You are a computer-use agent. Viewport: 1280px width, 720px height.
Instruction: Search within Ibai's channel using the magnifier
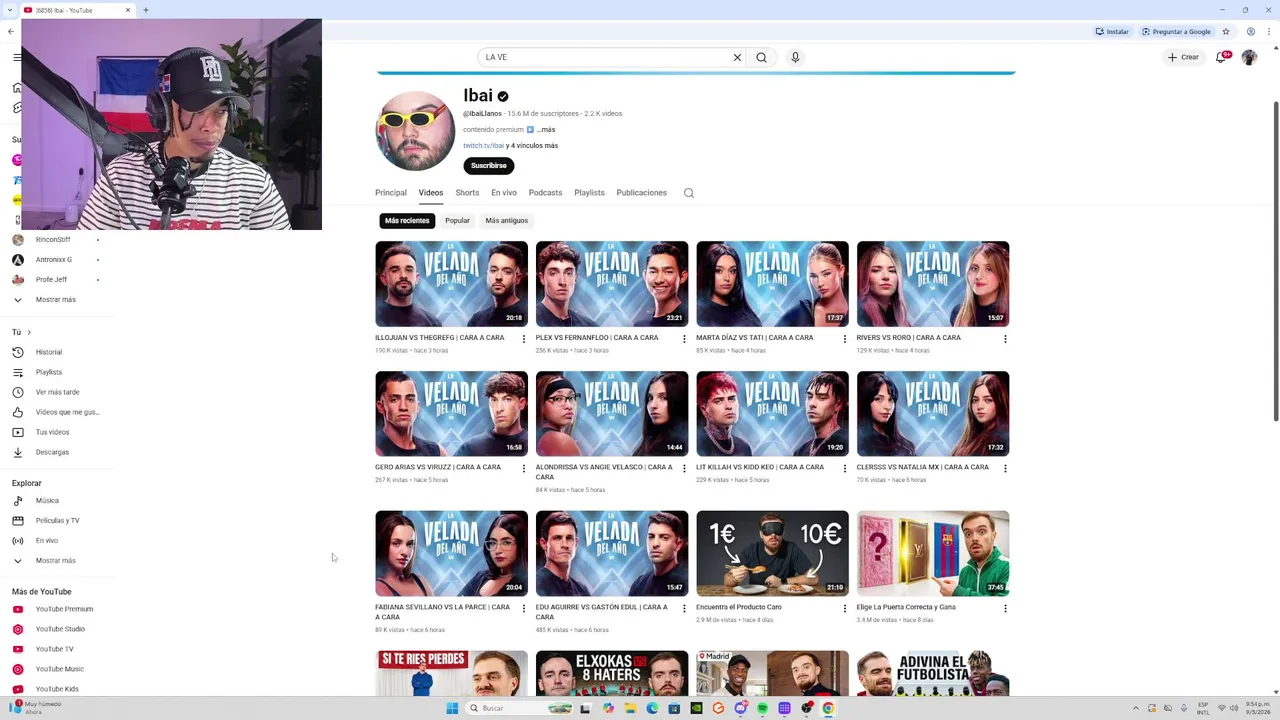tap(689, 193)
